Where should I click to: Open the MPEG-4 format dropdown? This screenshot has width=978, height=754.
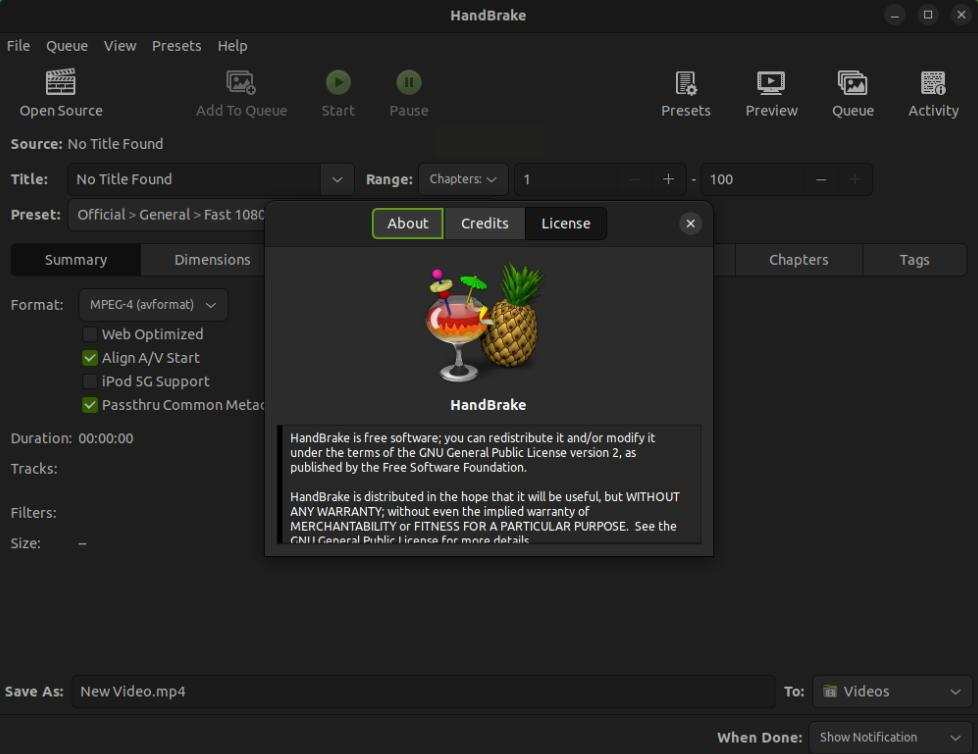153,305
